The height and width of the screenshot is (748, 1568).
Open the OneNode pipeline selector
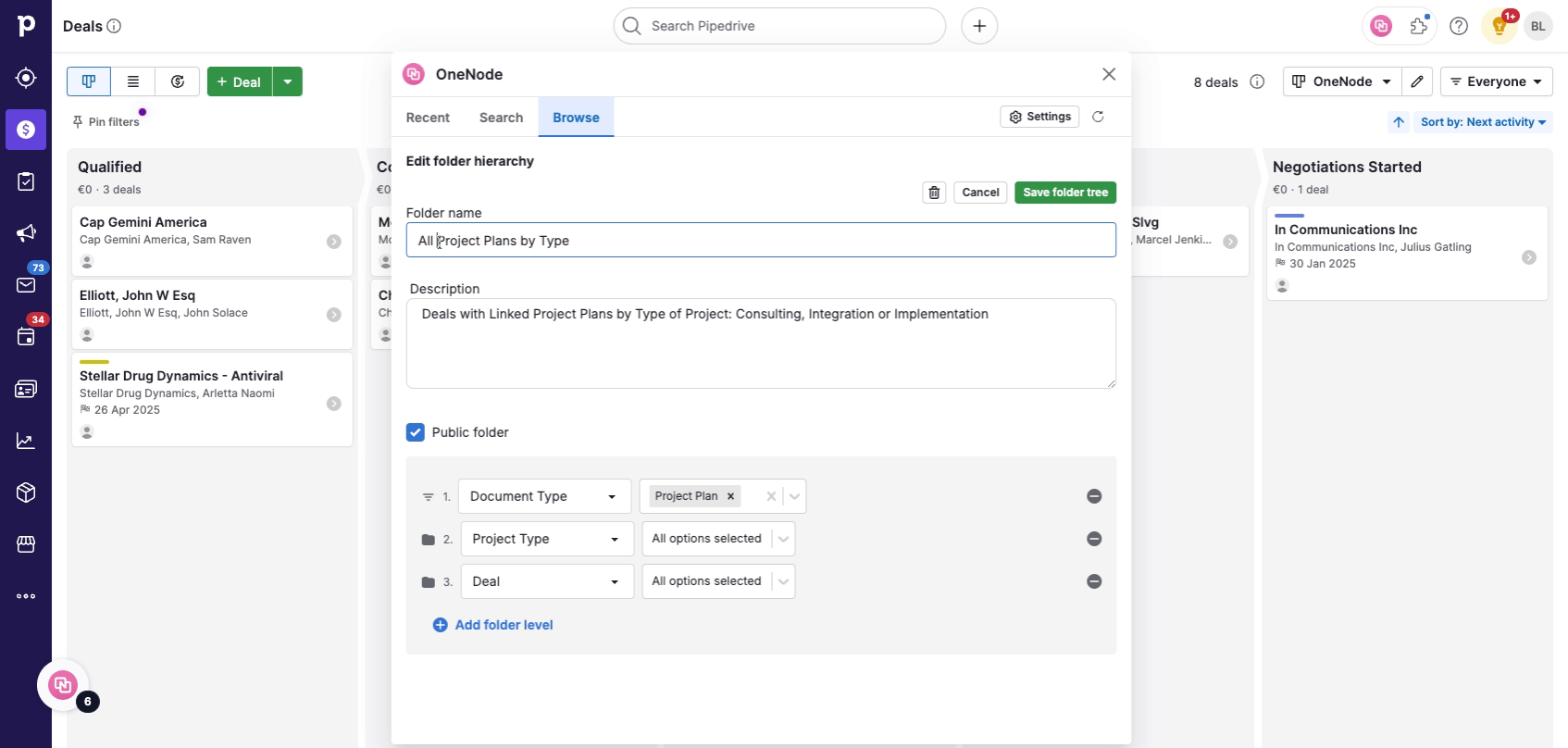1342,81
